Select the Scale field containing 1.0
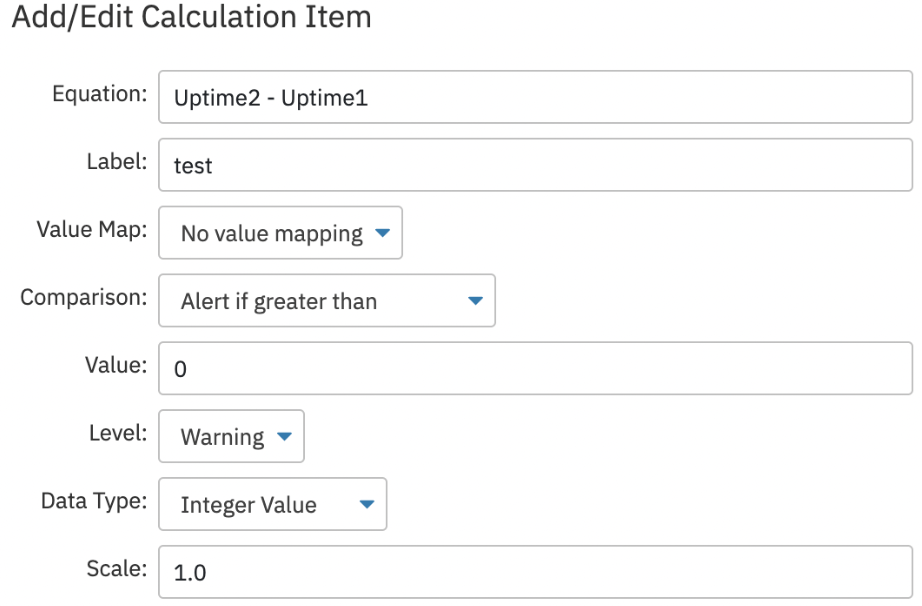The width and height of the screenshot is (922, 606). (x=536, y=572)
